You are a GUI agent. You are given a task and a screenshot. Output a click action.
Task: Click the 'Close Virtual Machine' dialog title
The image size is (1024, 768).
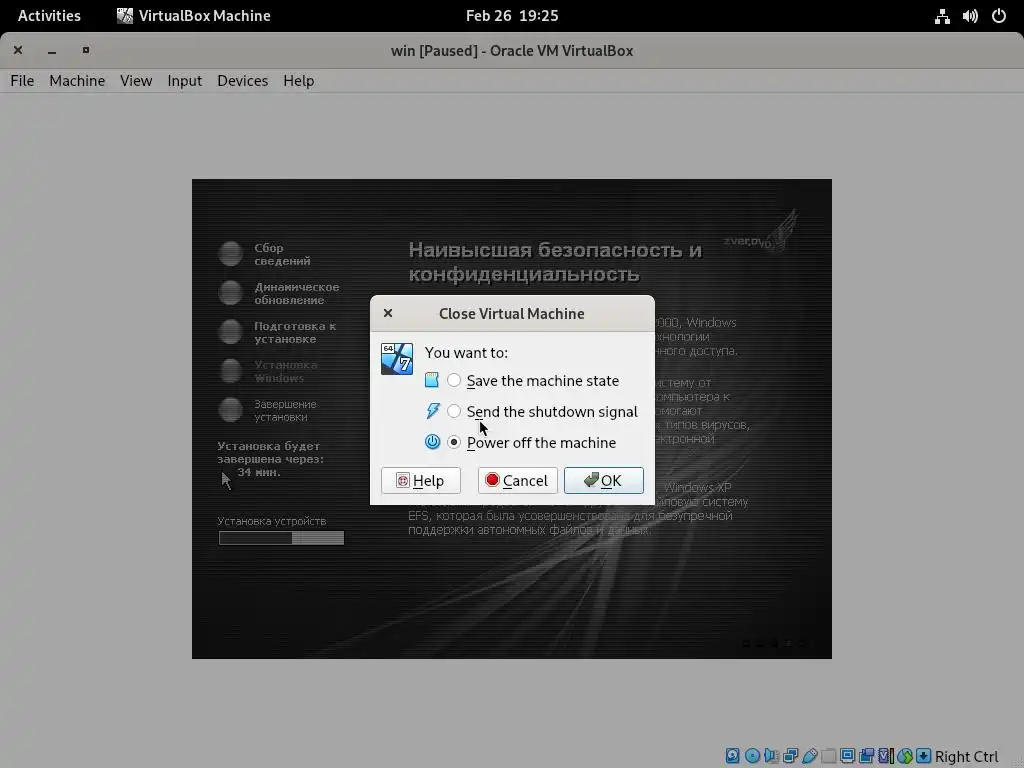[511, 313]
